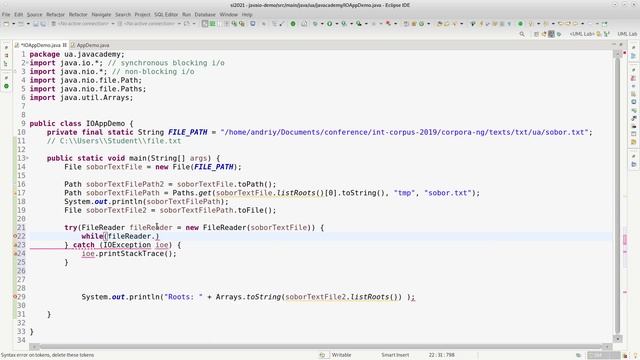Expand the New file dropdown arrow

point(13,24)
